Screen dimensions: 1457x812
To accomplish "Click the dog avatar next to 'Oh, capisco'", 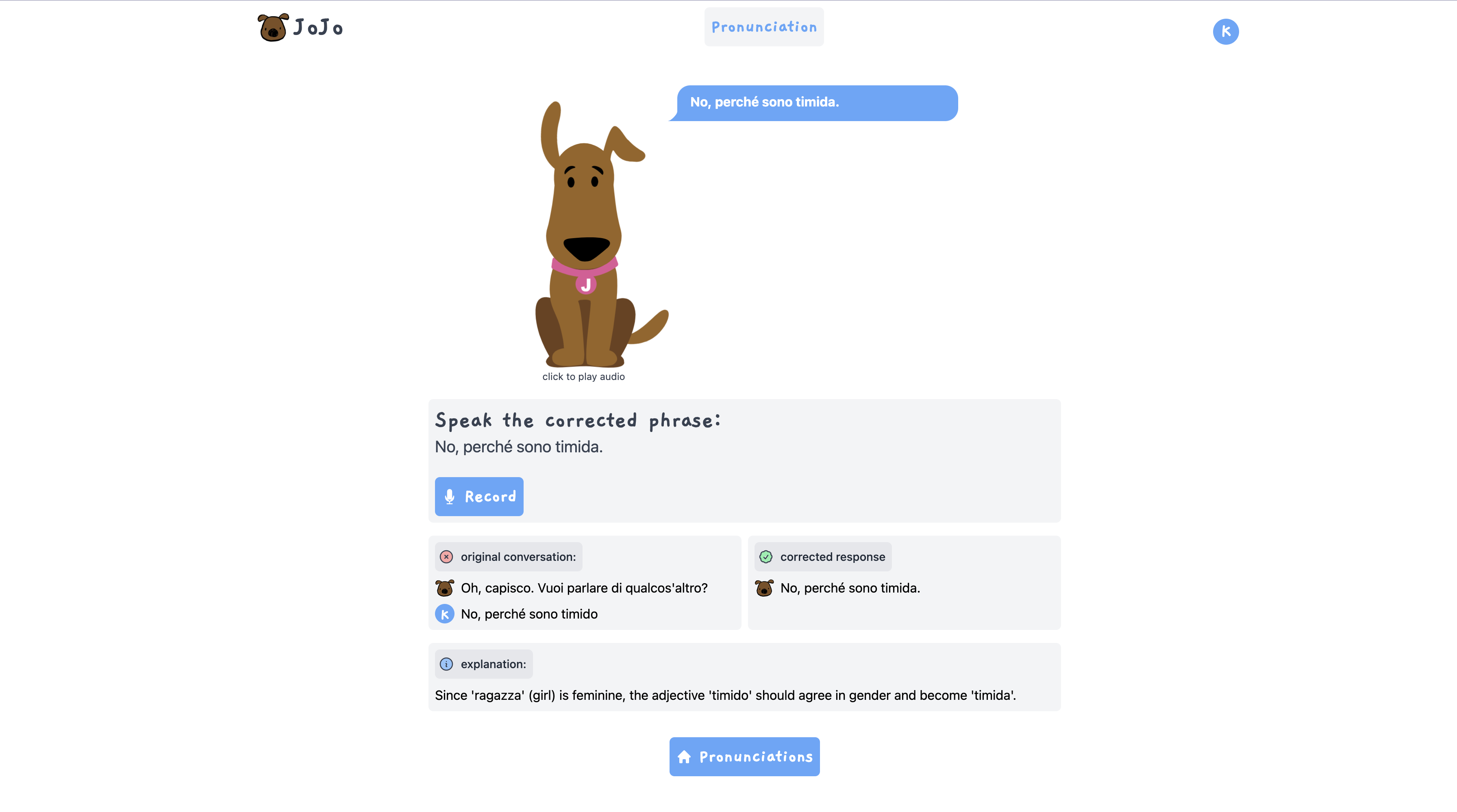I will (445, 588).
